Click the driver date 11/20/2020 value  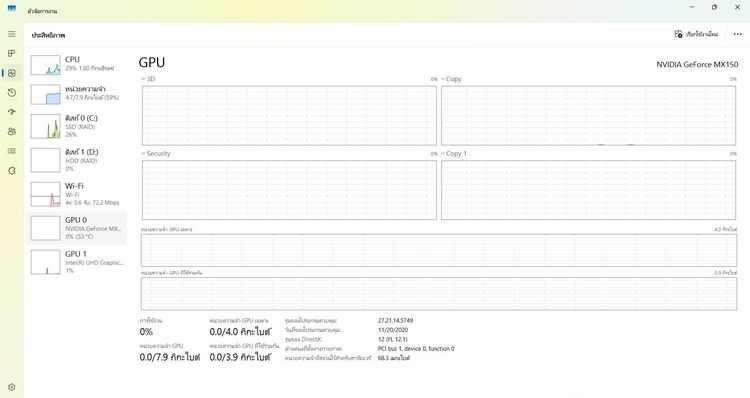point(393,330)
